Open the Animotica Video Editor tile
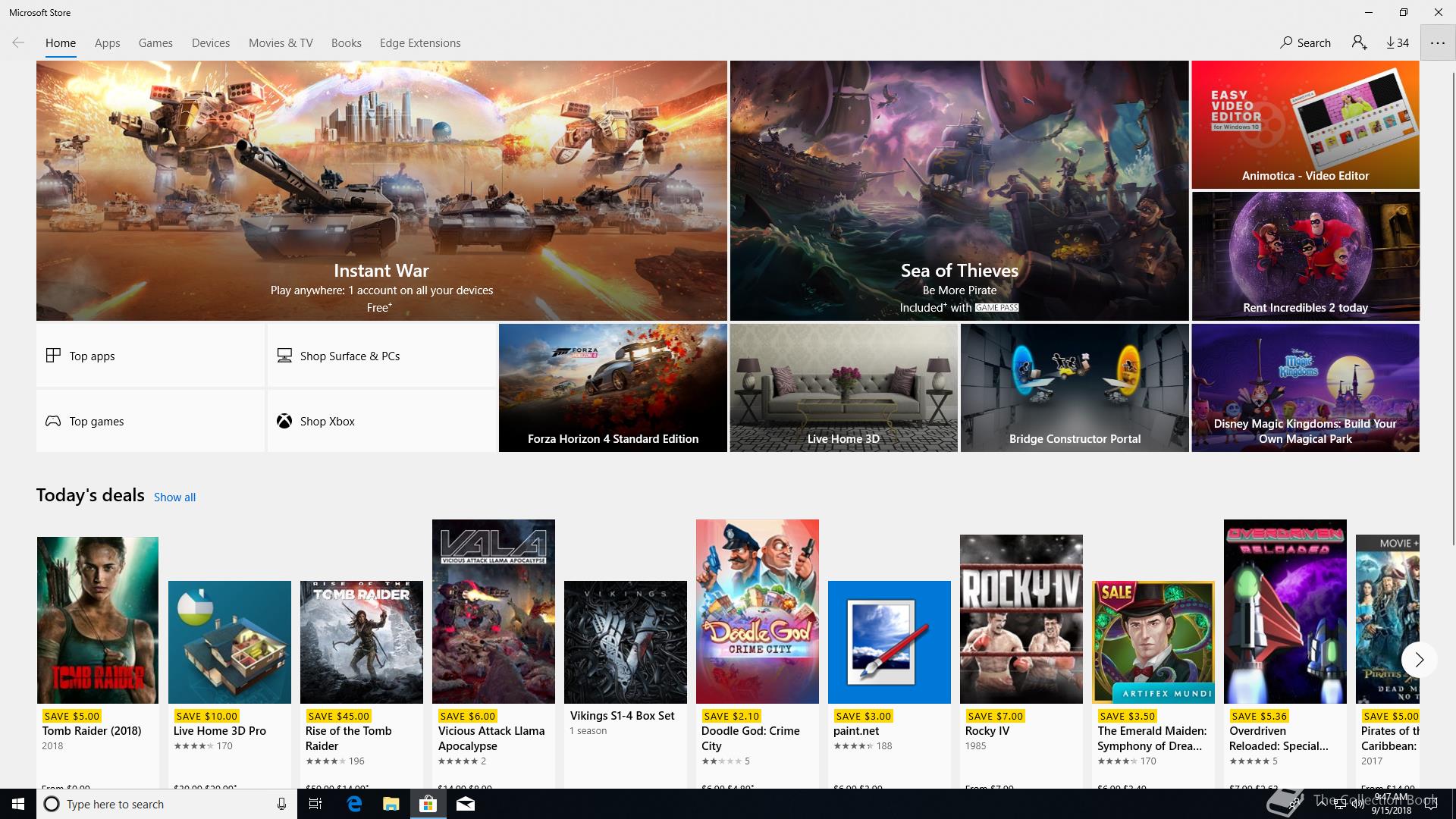Image resolution: width=1456 pixels, height=819 pixels. [1305, 124]
